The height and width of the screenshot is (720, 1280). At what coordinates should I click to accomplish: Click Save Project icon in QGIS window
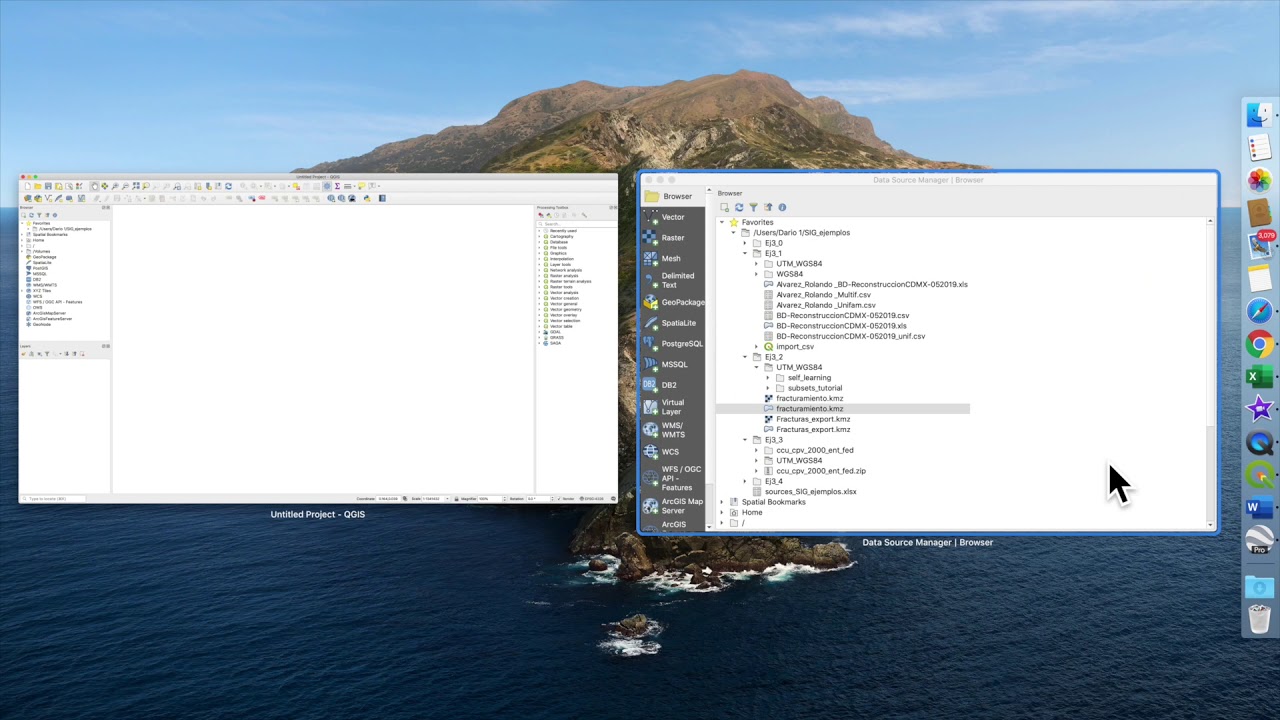[x=48, y=186]
